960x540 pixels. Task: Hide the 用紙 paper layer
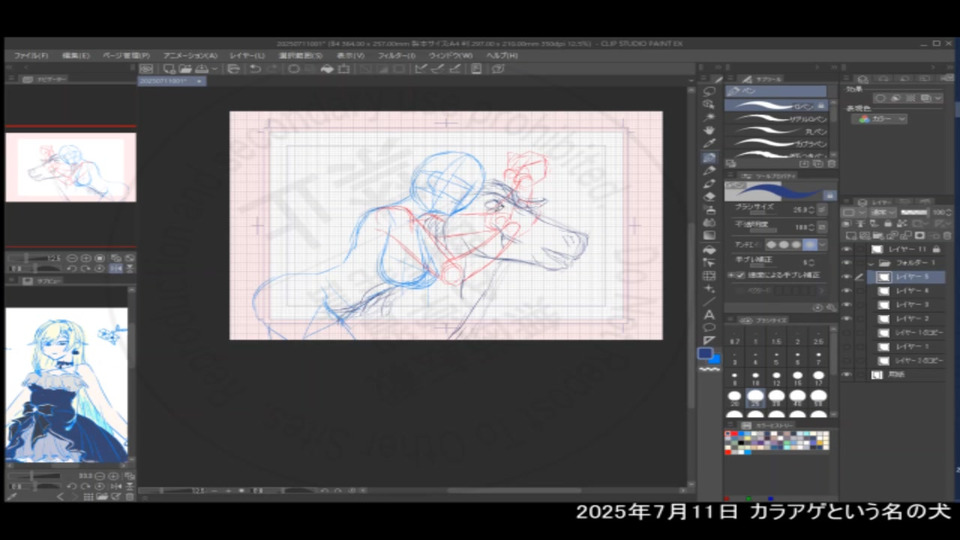tap(847, 374)
